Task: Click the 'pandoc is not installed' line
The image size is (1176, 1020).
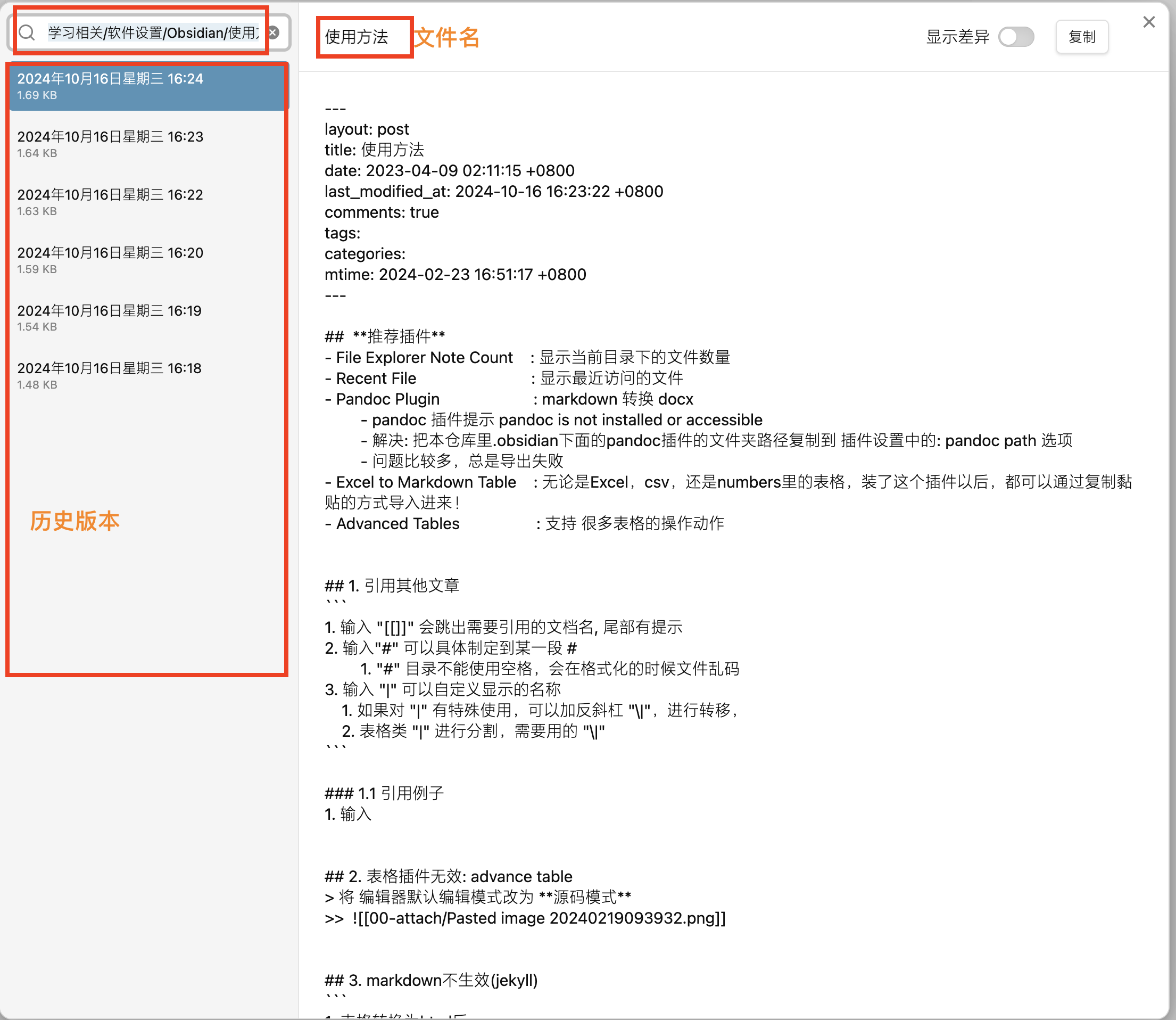Action: [561, 419]
